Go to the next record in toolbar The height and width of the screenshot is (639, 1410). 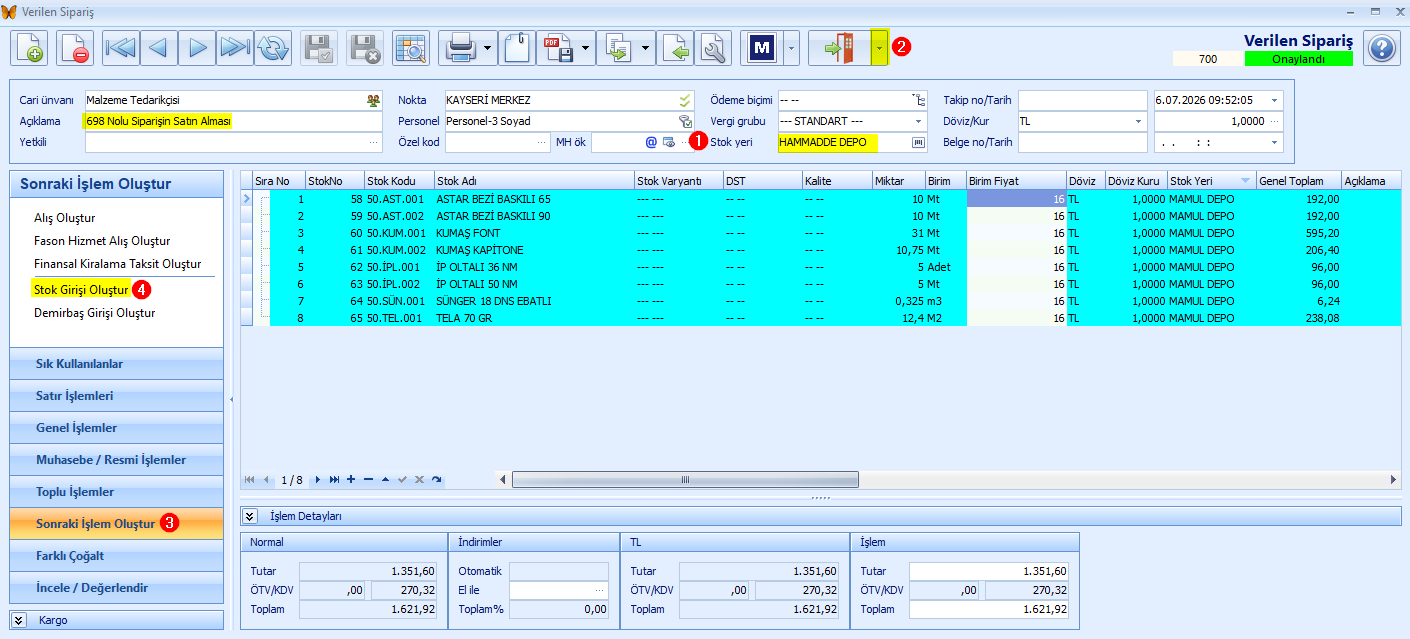pos(197,47)
